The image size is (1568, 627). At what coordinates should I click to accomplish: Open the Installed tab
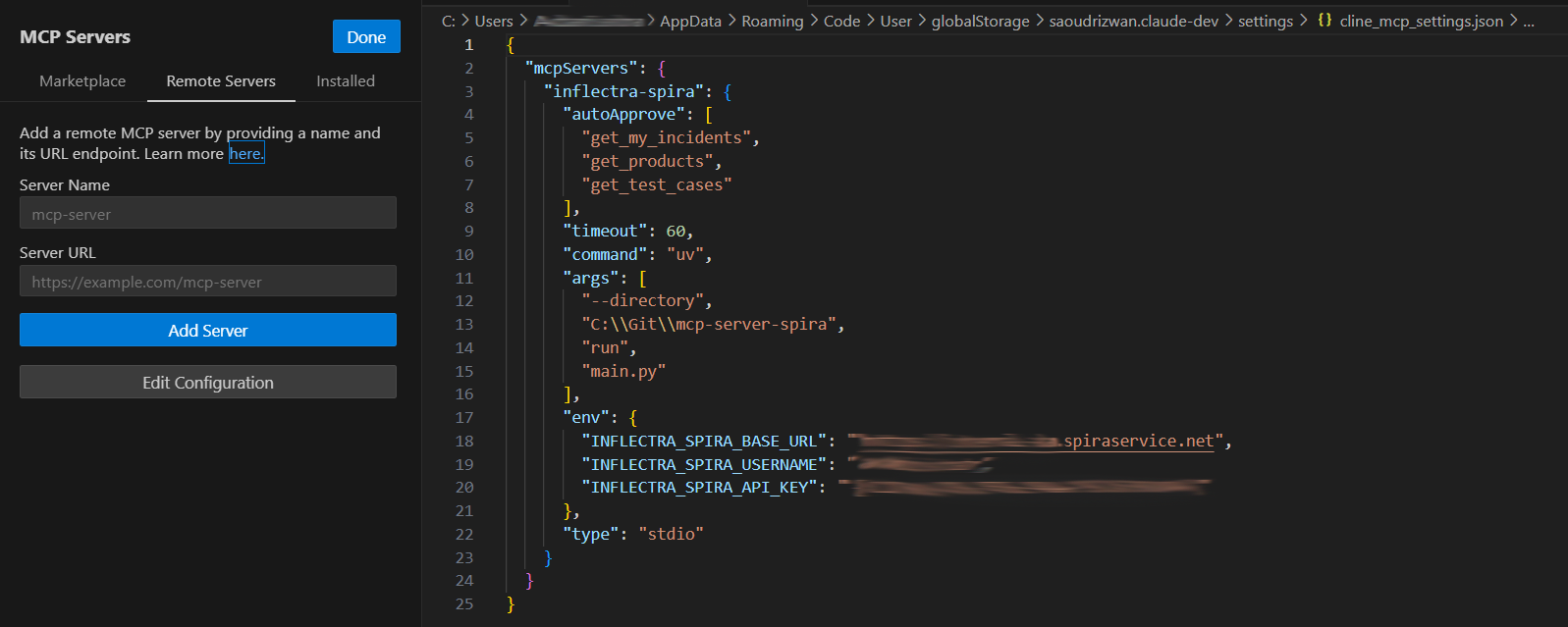coord(346,81)
